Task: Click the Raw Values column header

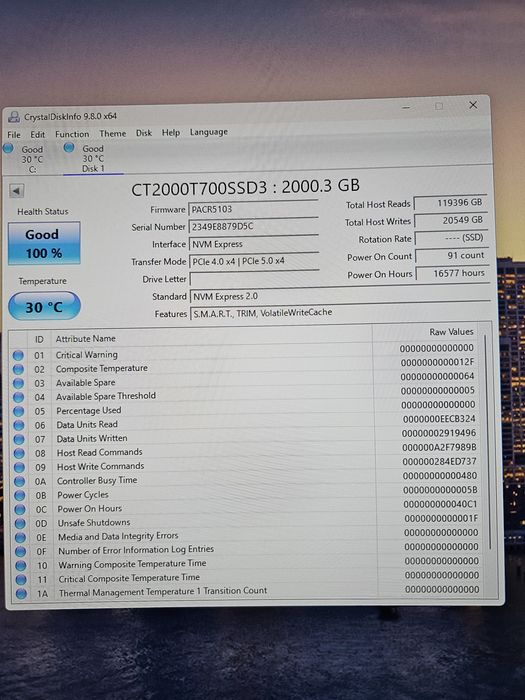Action: click(451, 332)
